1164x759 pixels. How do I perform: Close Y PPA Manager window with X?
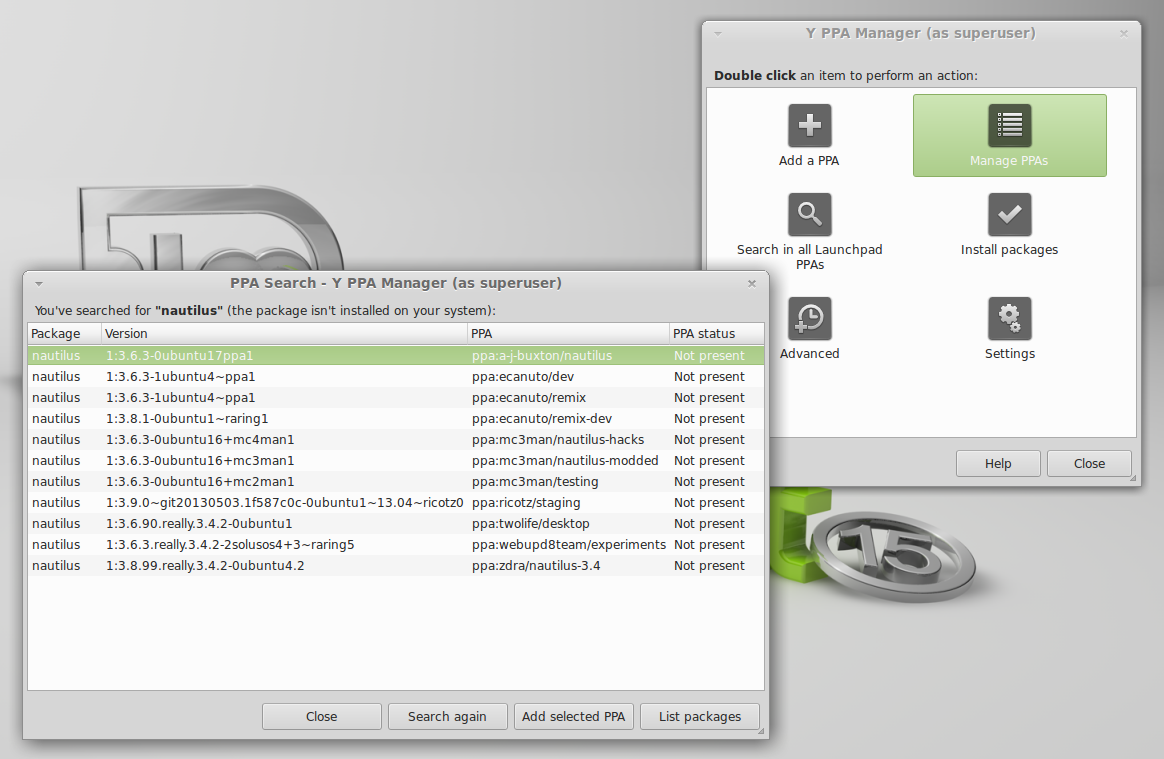[1124, 33]
